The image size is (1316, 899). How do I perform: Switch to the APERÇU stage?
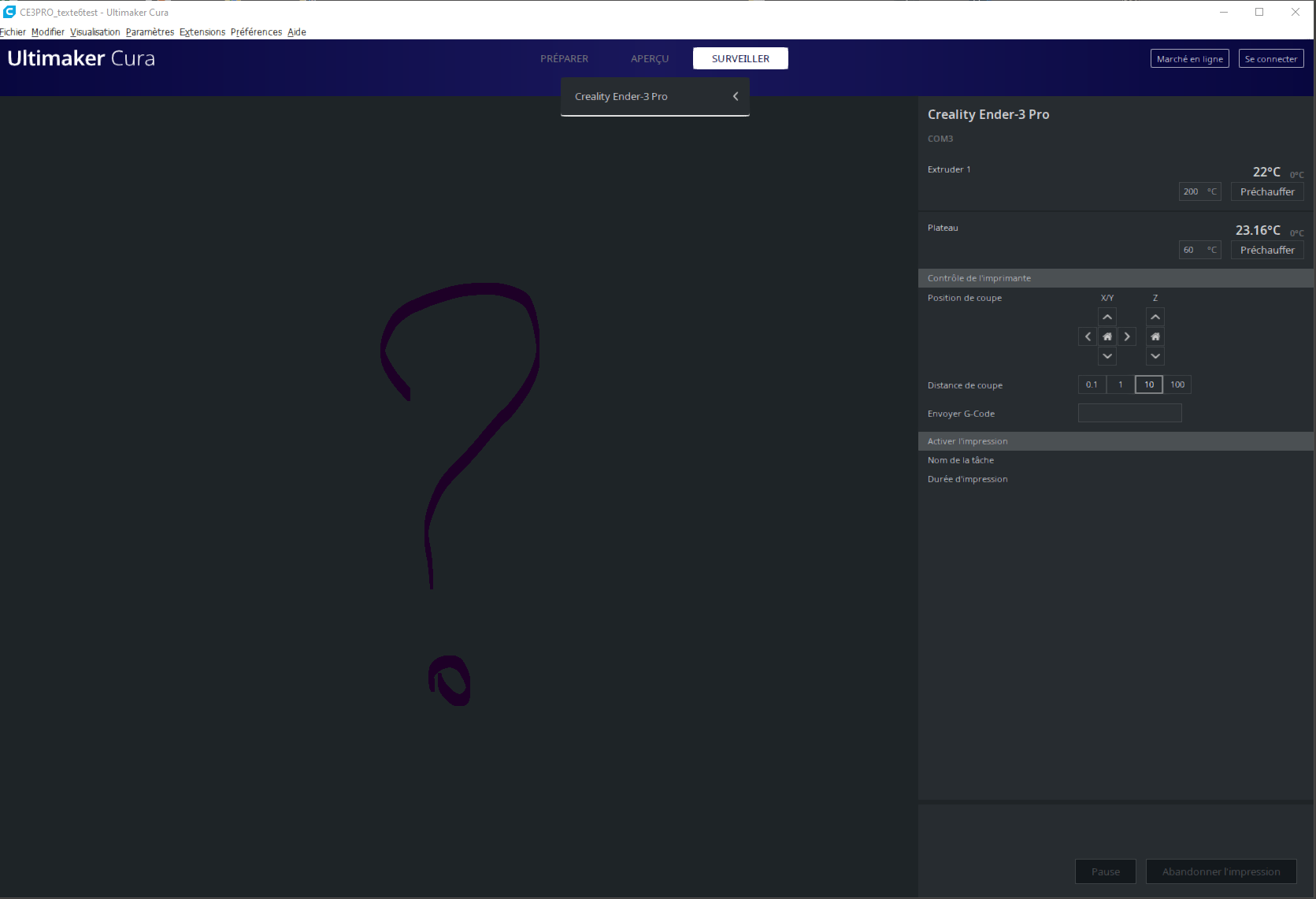tap(650, 58)
